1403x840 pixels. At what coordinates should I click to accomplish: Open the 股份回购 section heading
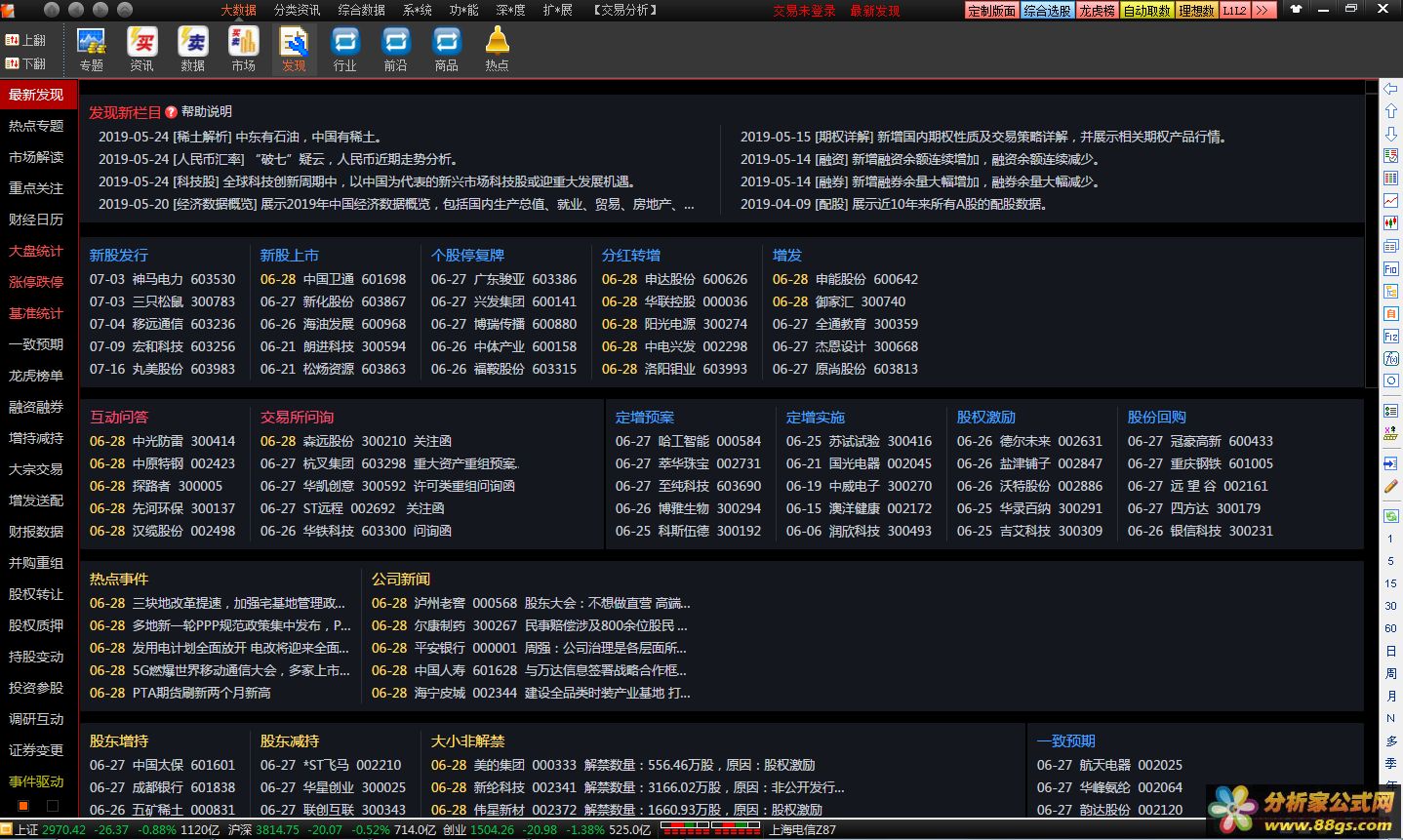[x=1157, y=417]
